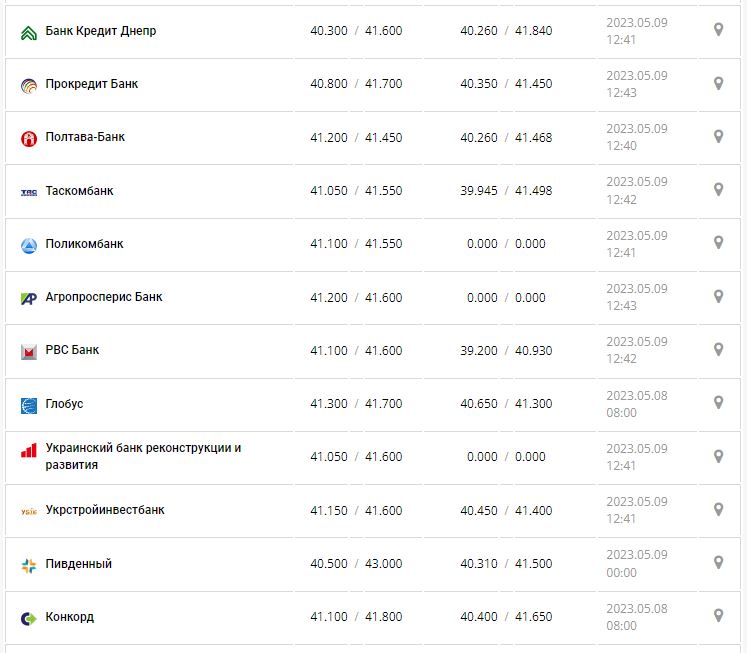This screenshot has height=653, width=747.
Task: Open the Прокредит Банк link
Action: click(92, 84)
